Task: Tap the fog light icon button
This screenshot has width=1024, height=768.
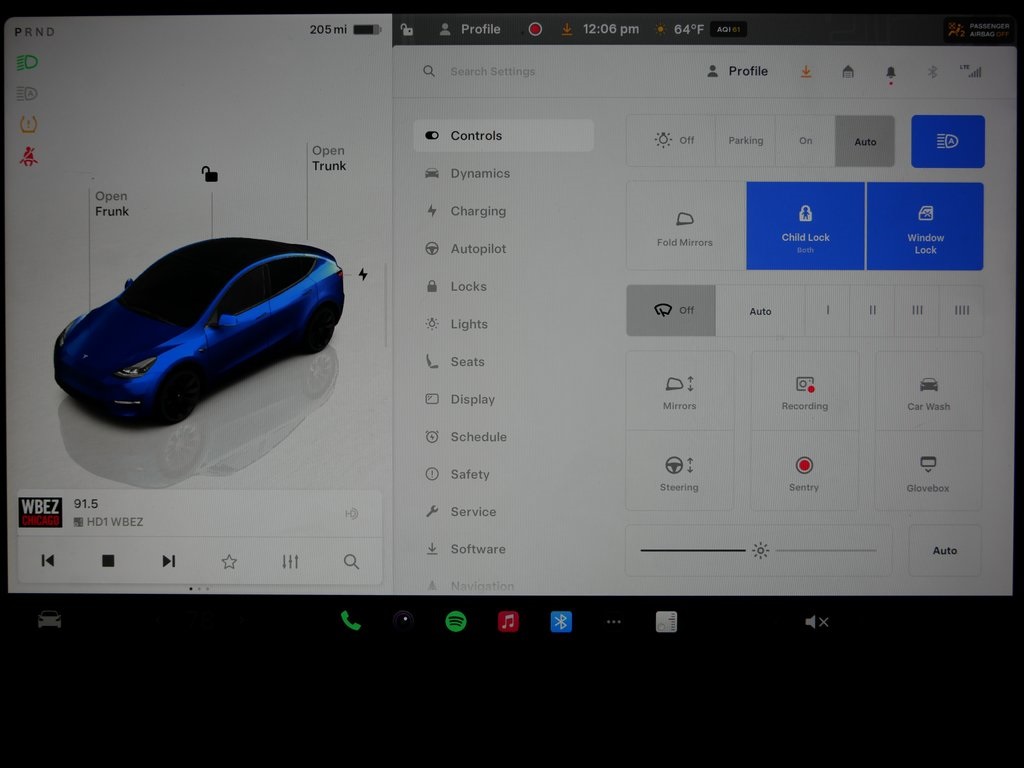Action: 947,141
